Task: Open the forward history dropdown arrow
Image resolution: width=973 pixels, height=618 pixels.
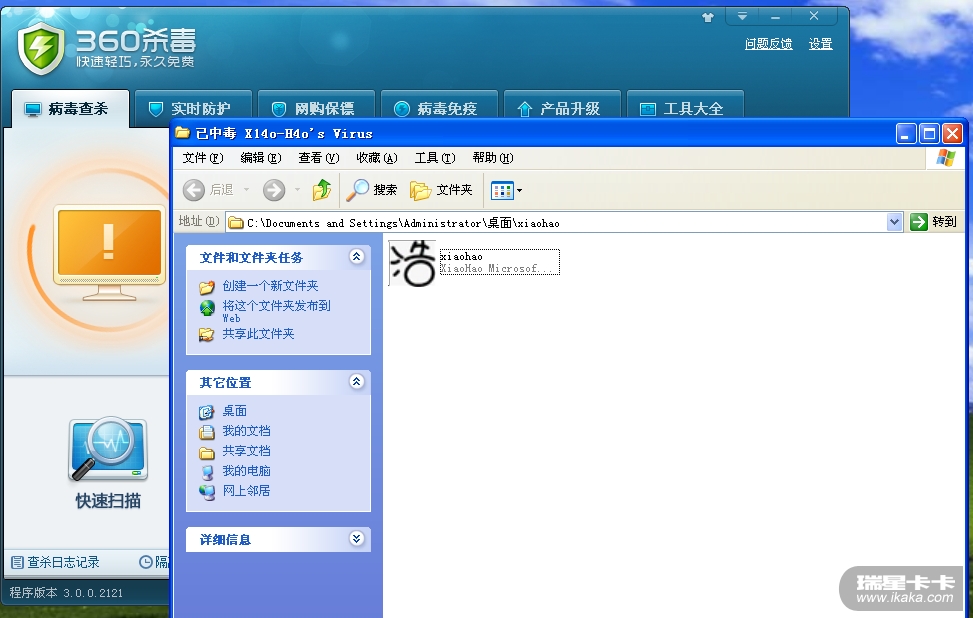Action: (297, 190)
